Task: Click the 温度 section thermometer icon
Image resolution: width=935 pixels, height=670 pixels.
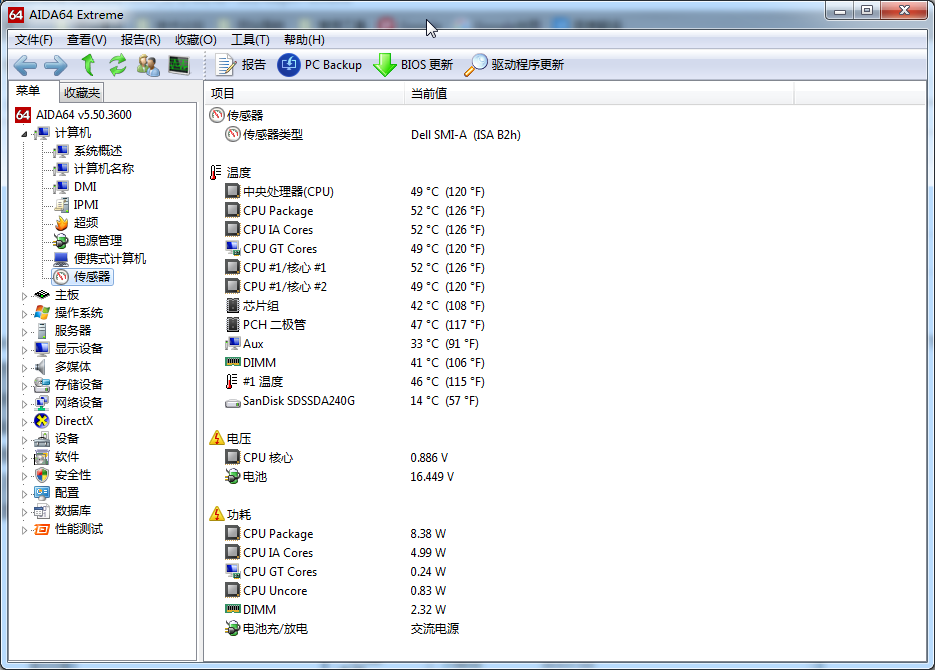Action: (x=215, y=172)
